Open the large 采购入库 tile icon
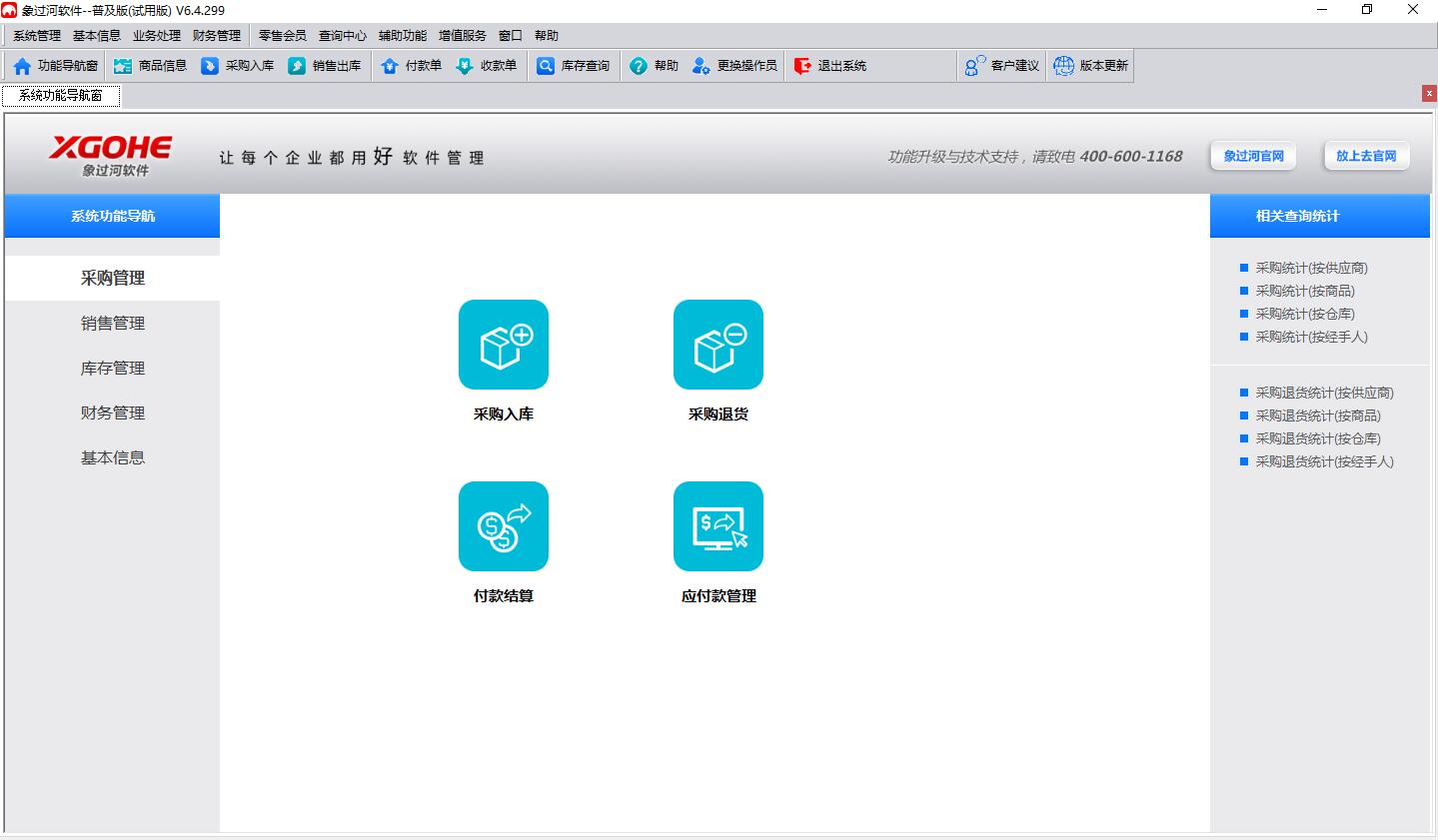 504,345
